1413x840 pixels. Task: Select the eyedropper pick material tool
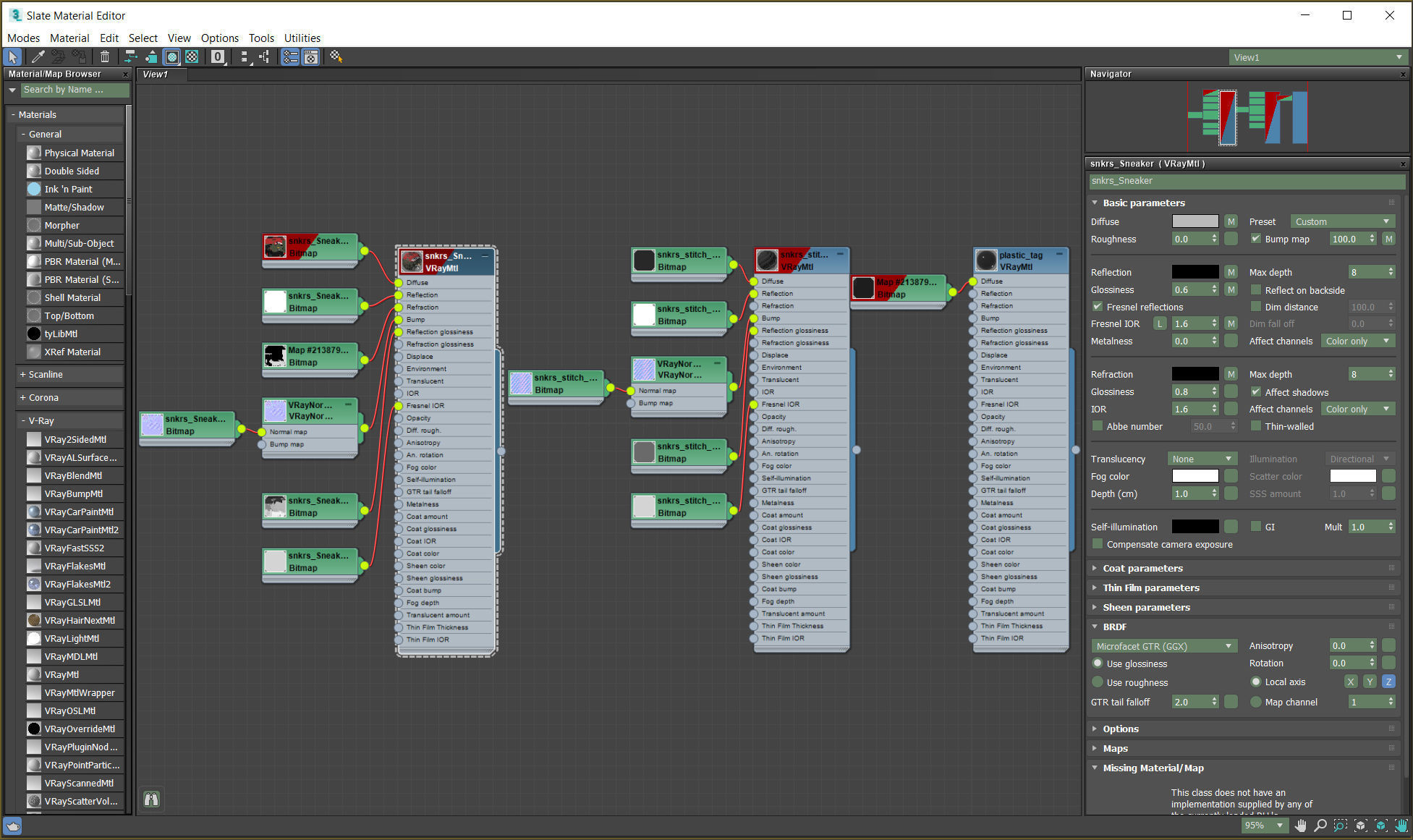pos(38,56)
